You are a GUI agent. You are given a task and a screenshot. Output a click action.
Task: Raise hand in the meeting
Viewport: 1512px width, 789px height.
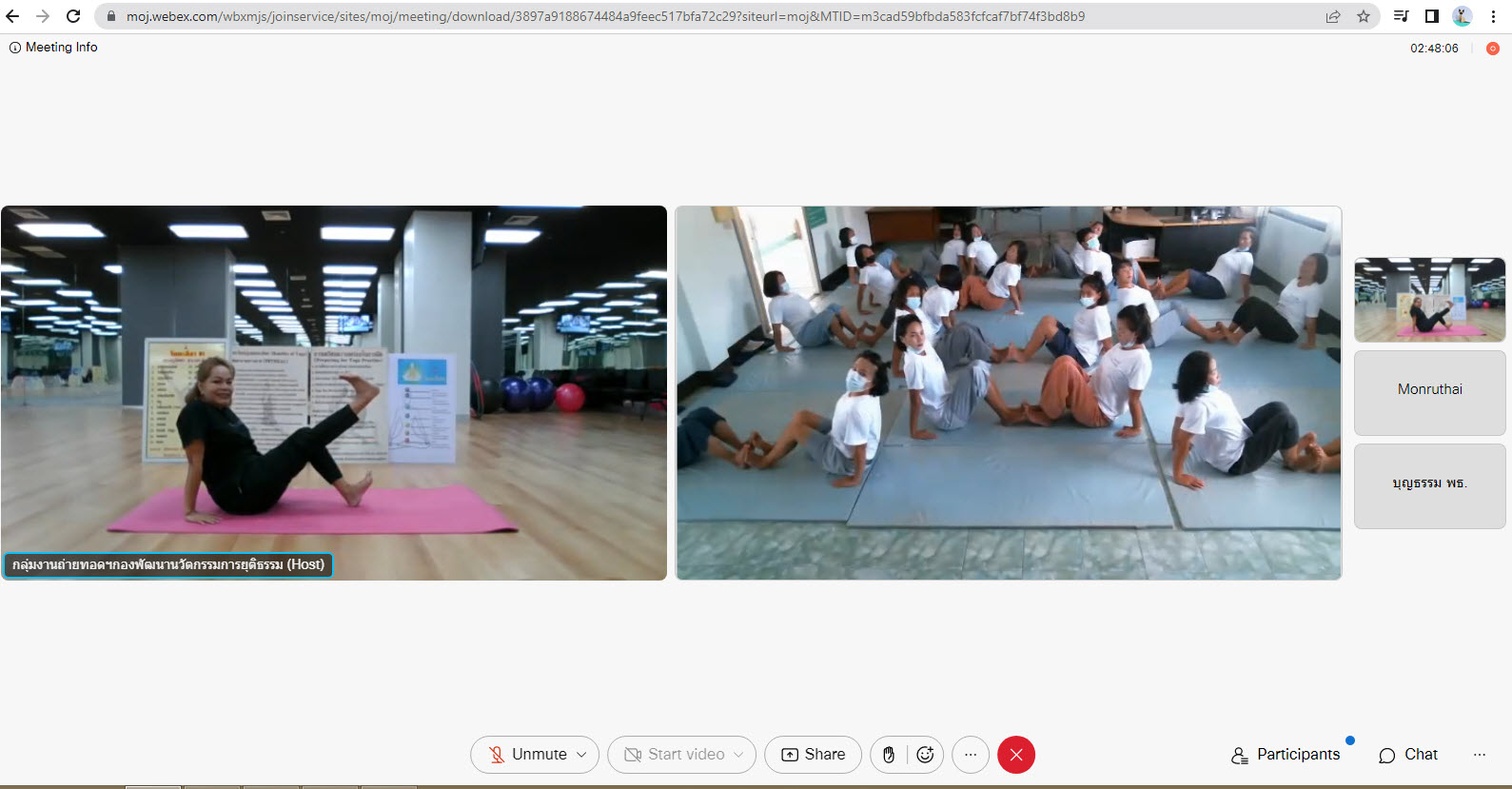tap(889, 755)
